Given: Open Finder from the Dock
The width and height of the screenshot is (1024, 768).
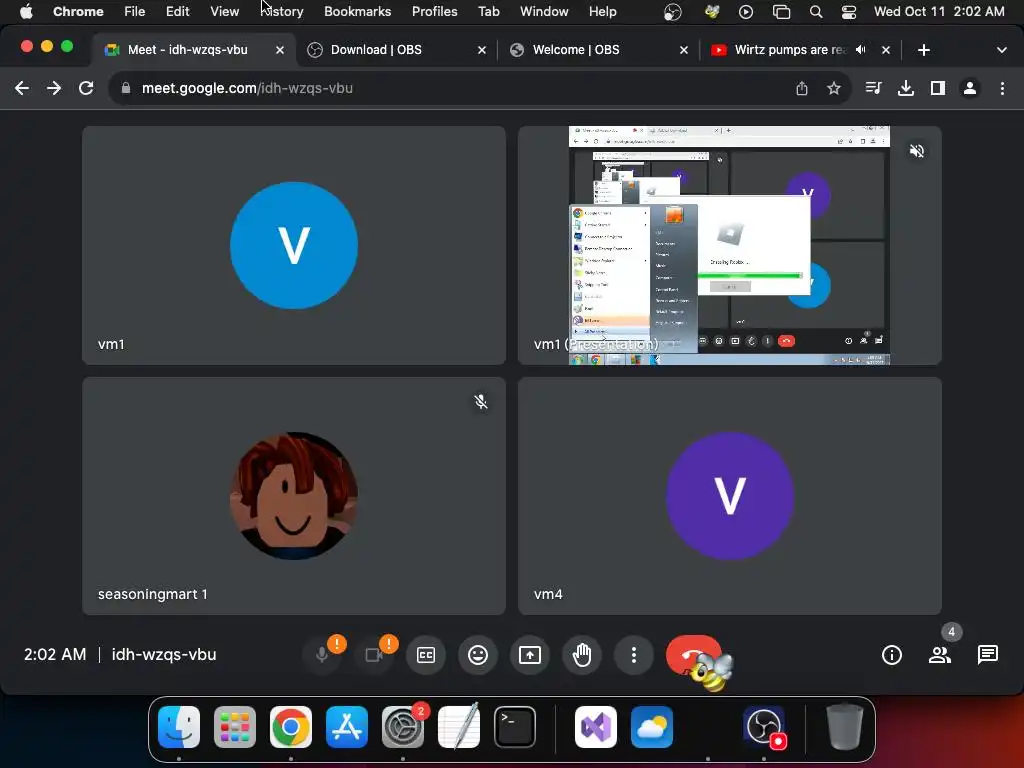Looking at the screenshot, I should [x=179, y=727].
